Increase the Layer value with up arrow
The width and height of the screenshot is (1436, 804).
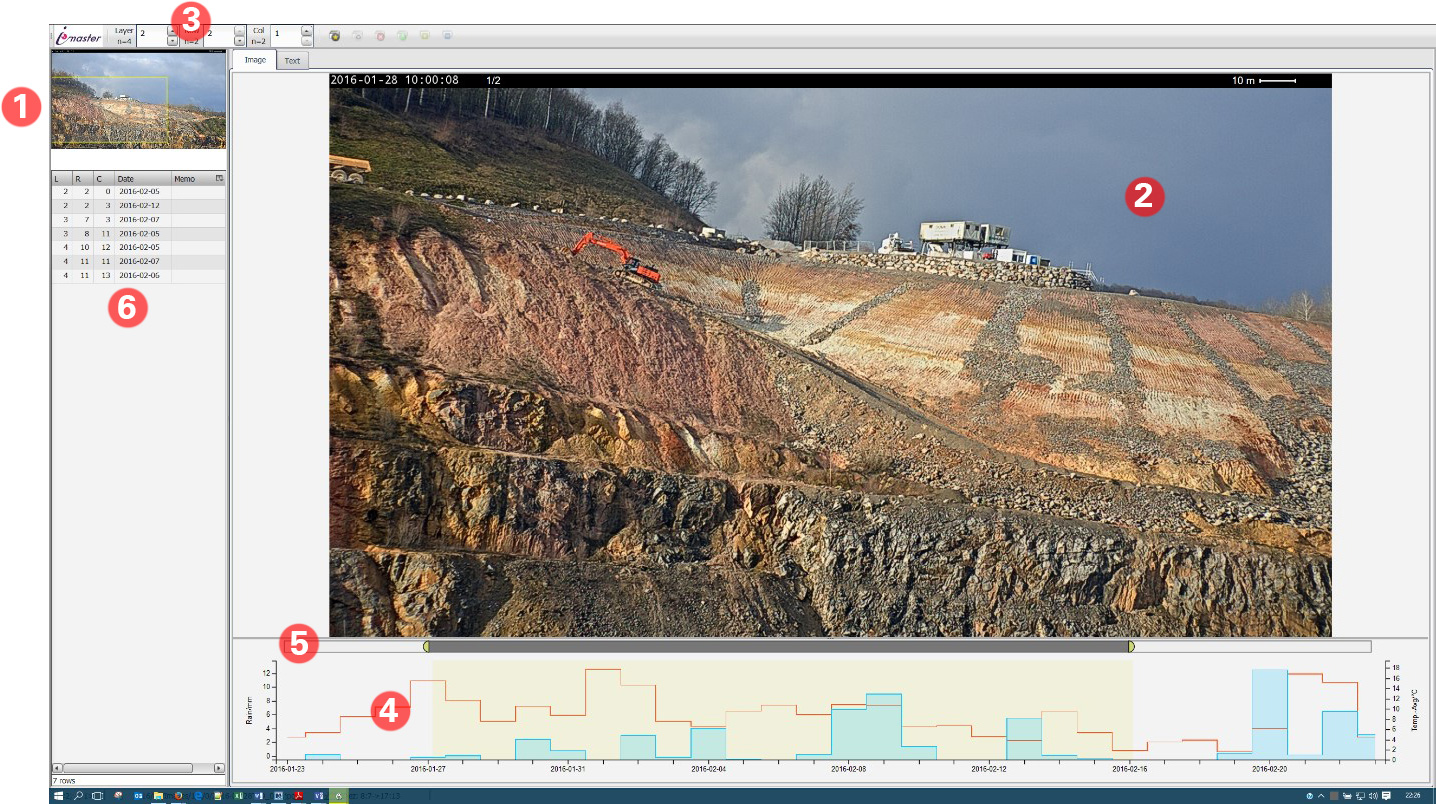[x=172, y=30]
